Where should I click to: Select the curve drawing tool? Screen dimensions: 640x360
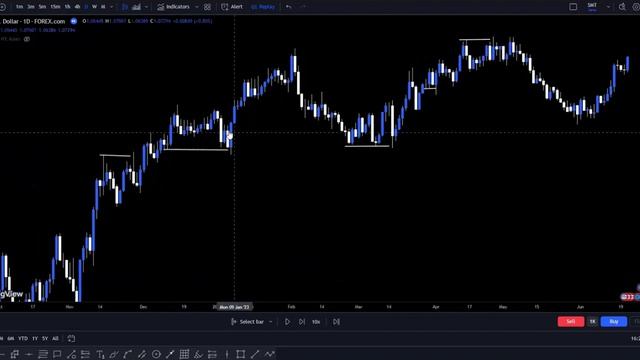coord(128,354)
